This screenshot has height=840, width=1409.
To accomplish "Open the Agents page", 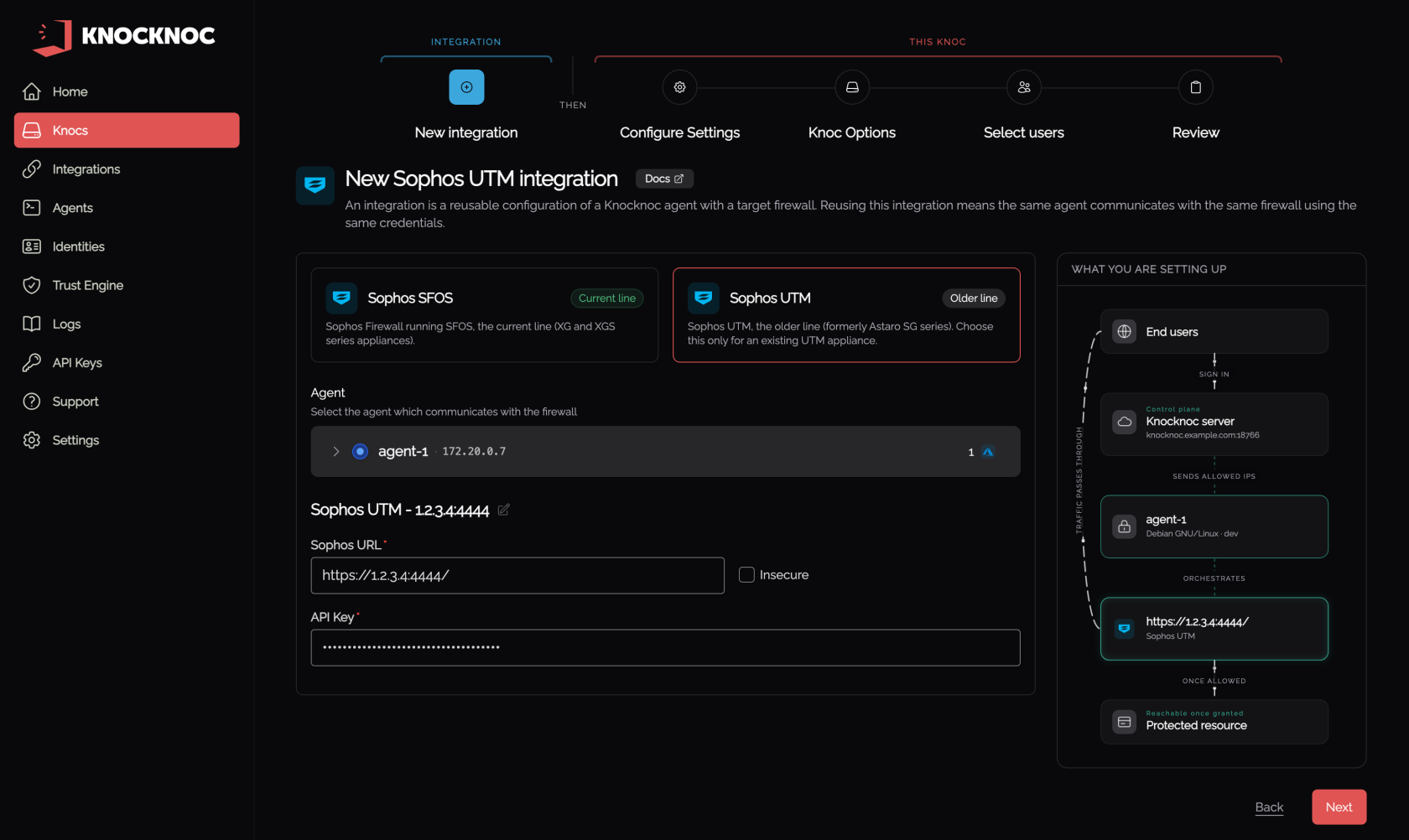I will (127, 208).
